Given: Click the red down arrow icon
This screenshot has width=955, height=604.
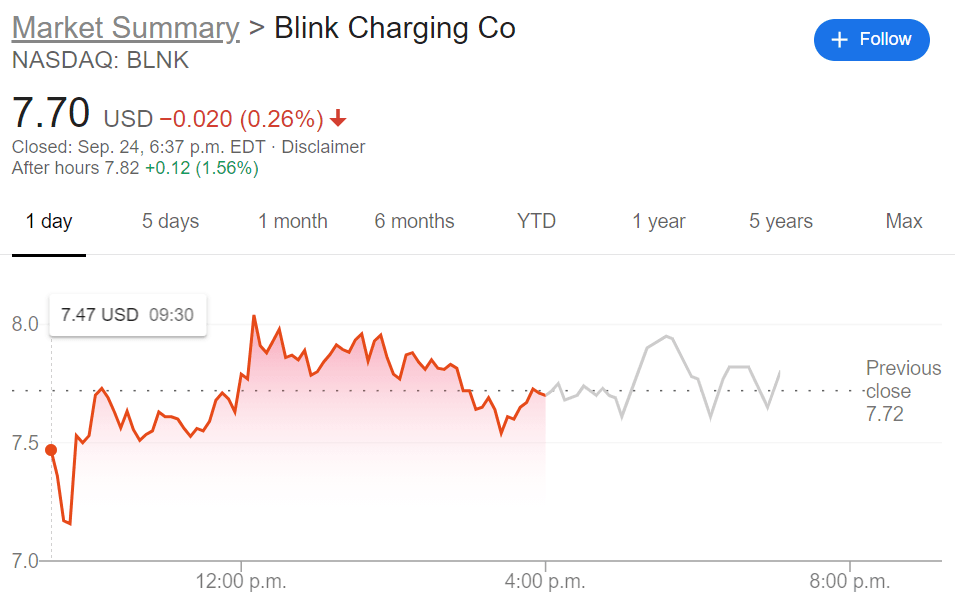Looking at the screenshot, I should click(x=338, y=119).
